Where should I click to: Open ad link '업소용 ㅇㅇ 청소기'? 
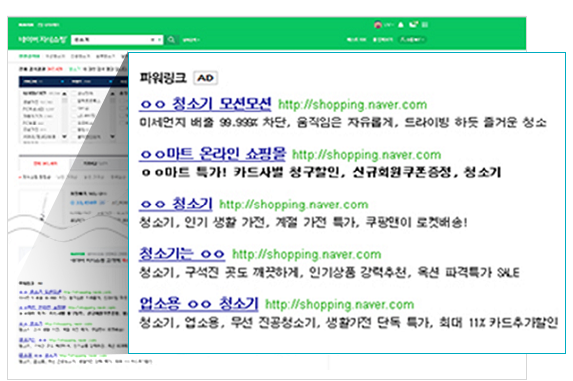pyautogui.click(x=199, y=304)
